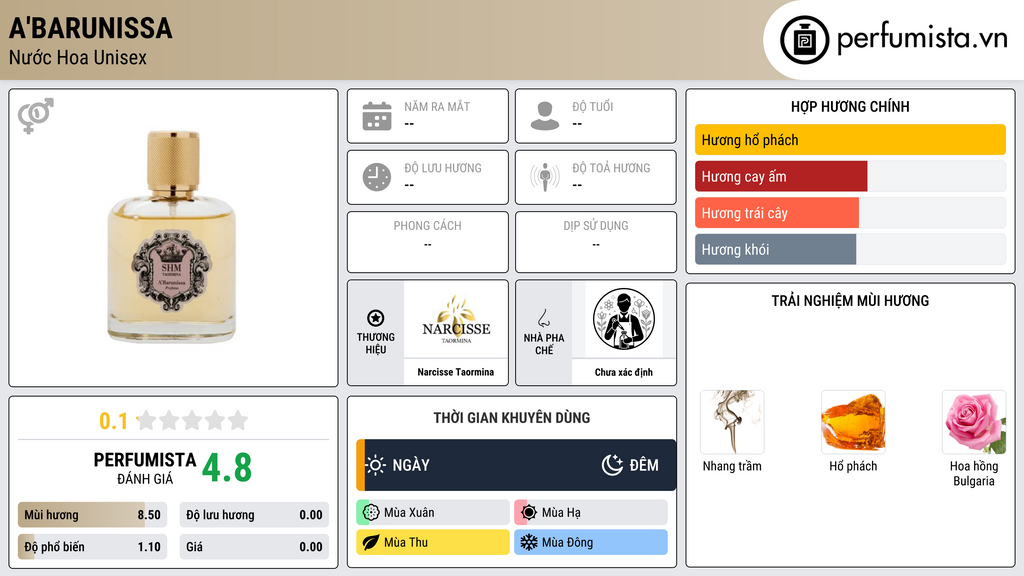The height and width of the screenshot is (576, 1024).
Task: Click the leaf icon for Mùa Thu
Action: click(x=370, y=542)
